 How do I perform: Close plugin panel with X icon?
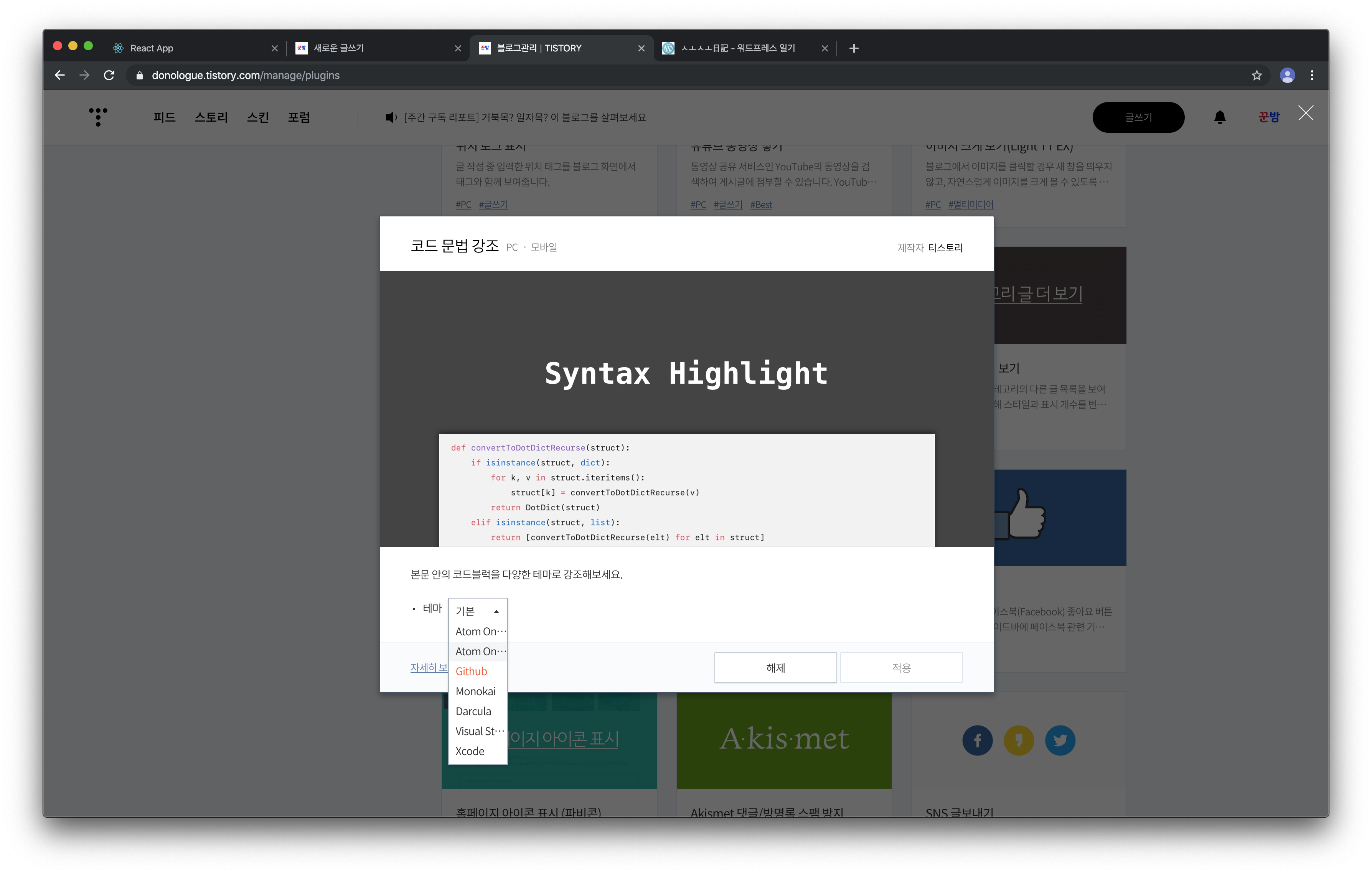pyautogui.click(x=1305, y=113)
